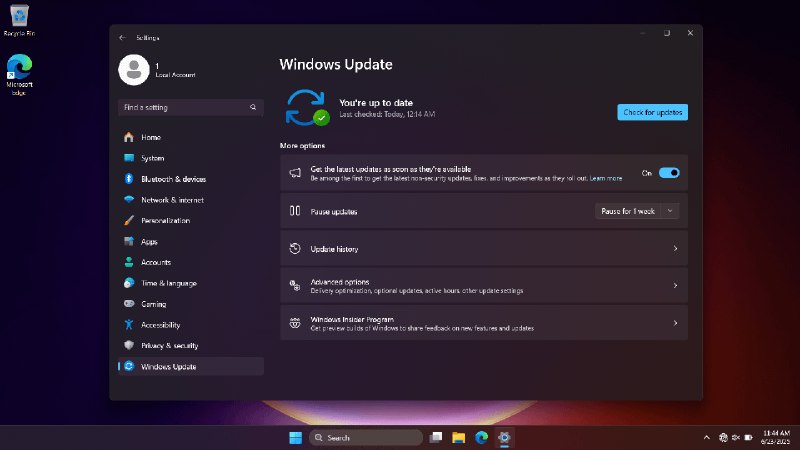Open Apps settings category
The image size is (800, 450).
point(190,241)
